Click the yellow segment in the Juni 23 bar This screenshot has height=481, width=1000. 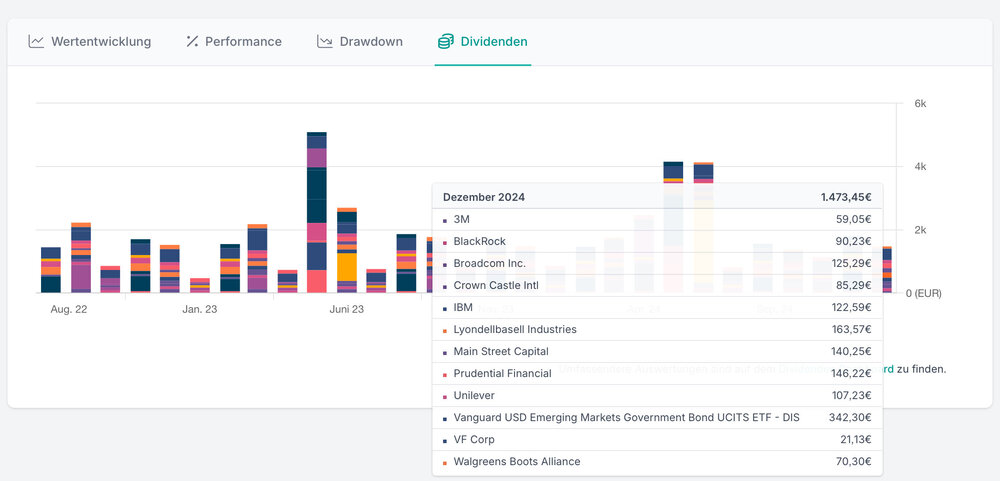(347, 267)
